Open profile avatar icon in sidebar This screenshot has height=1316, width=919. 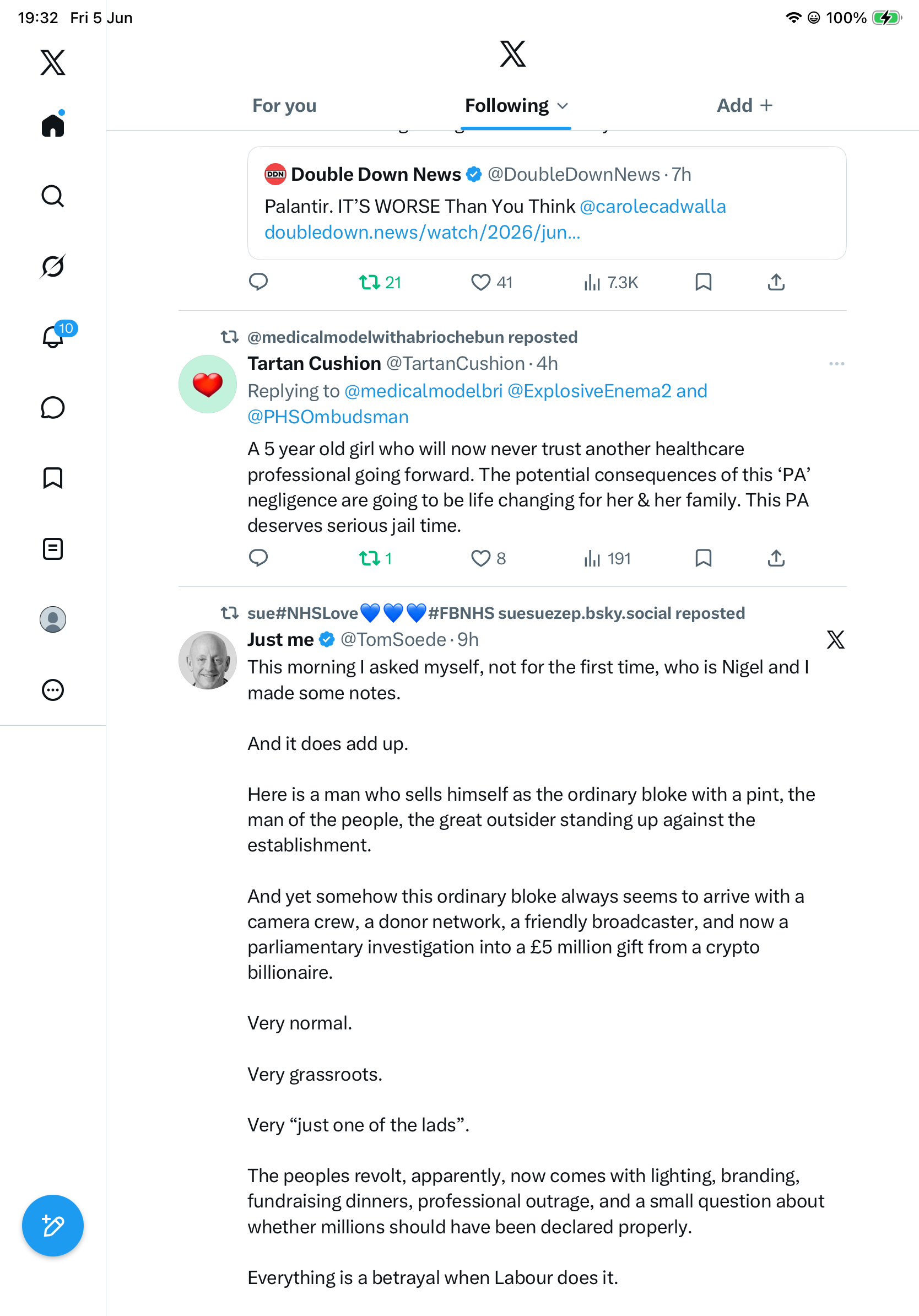pyautogui.click(x=53, y=619)
